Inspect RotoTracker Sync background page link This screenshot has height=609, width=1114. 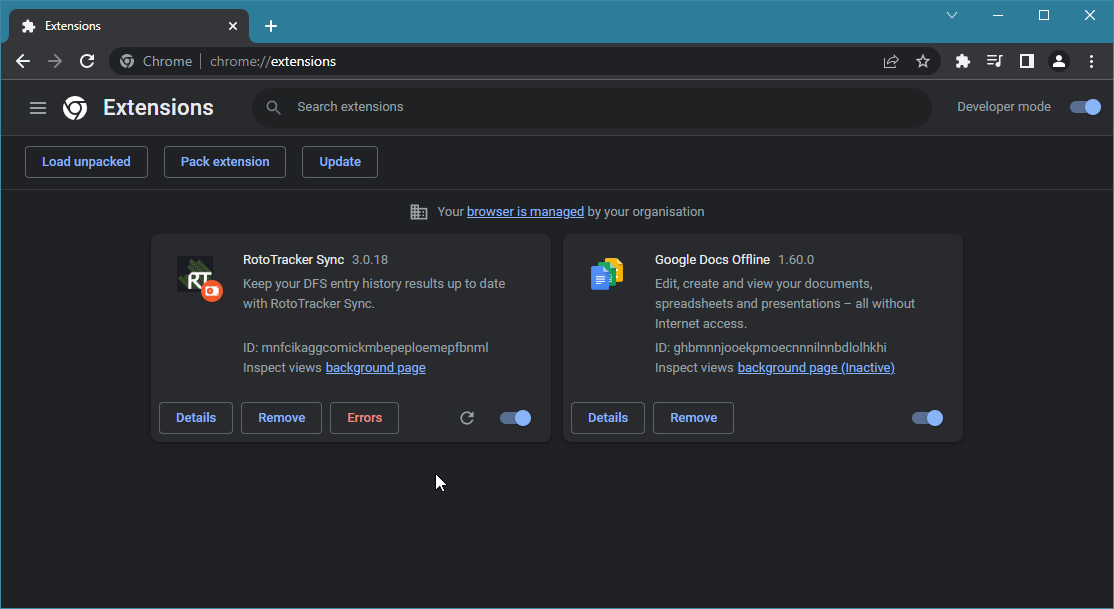pyautogui.click(x=375, y=367)
